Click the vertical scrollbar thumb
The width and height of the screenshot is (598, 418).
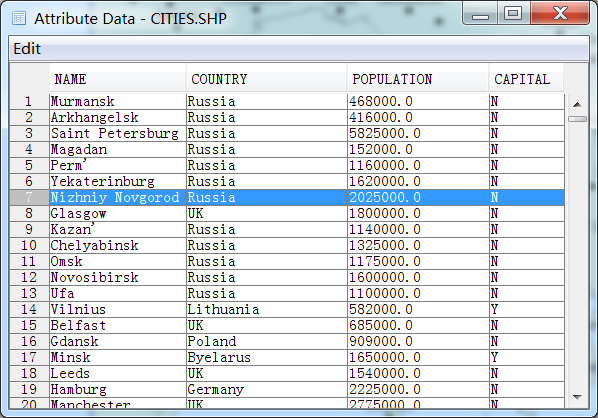coord(577,119)
